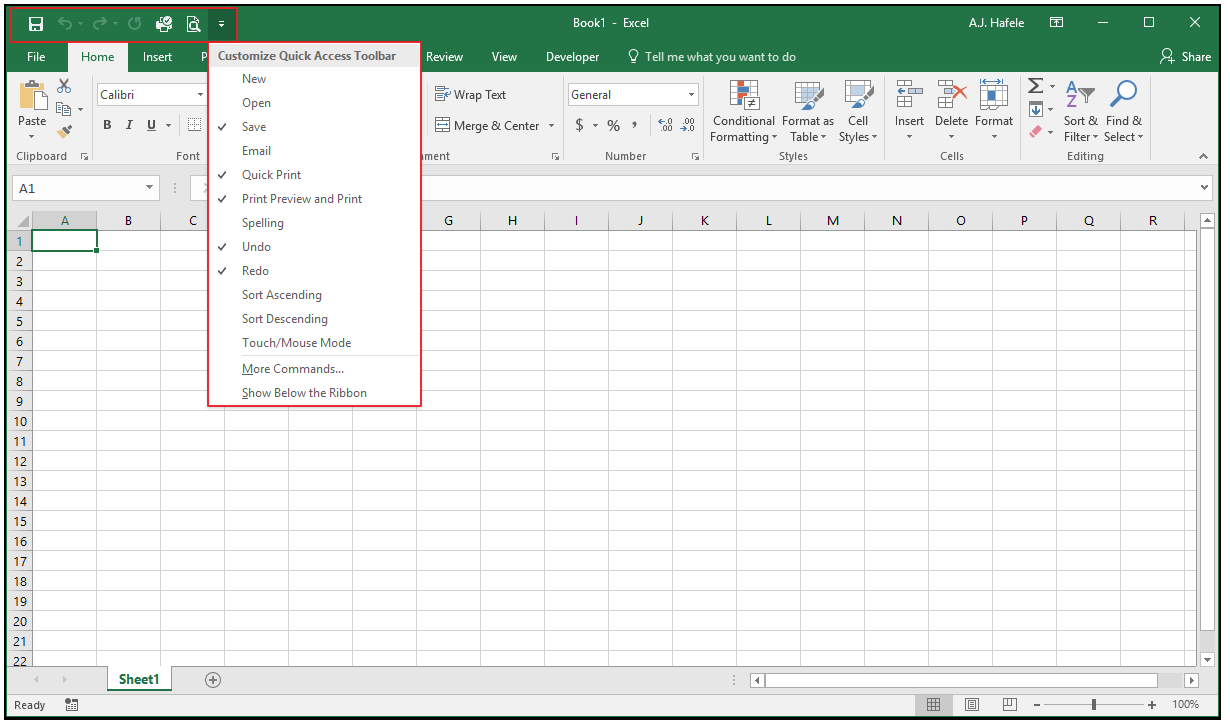Switch to Page Layout view
The image size is (1230, 726).
(971, 705)
